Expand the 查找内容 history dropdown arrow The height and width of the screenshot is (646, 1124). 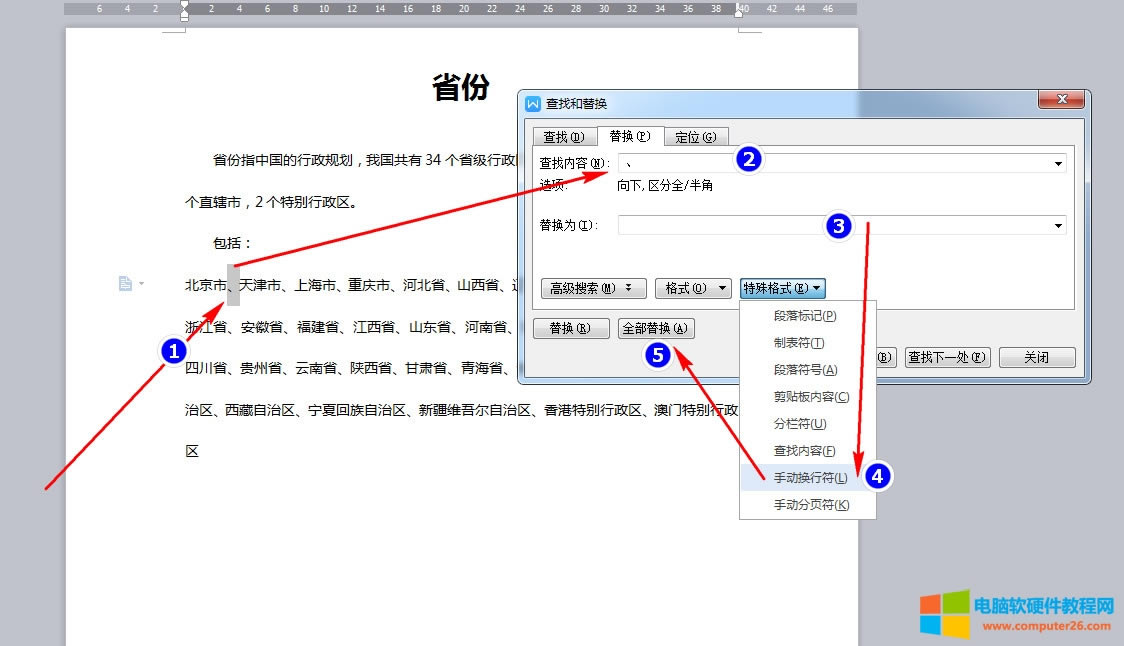tap(1058, 164)
